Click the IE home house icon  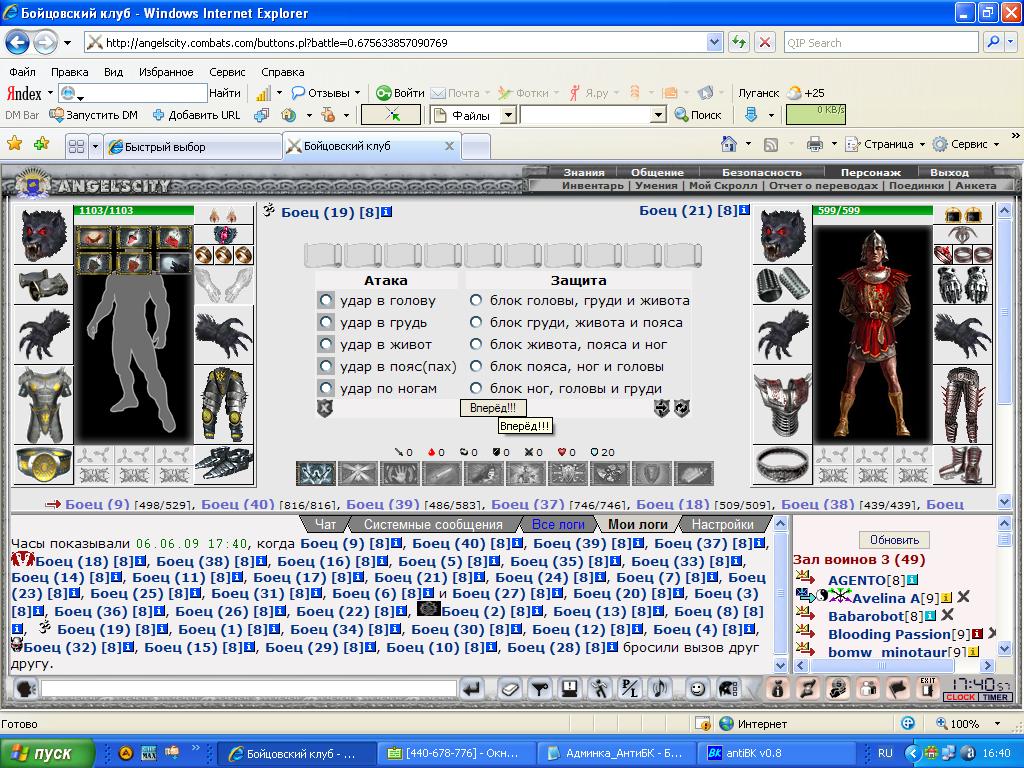point(729,144)
